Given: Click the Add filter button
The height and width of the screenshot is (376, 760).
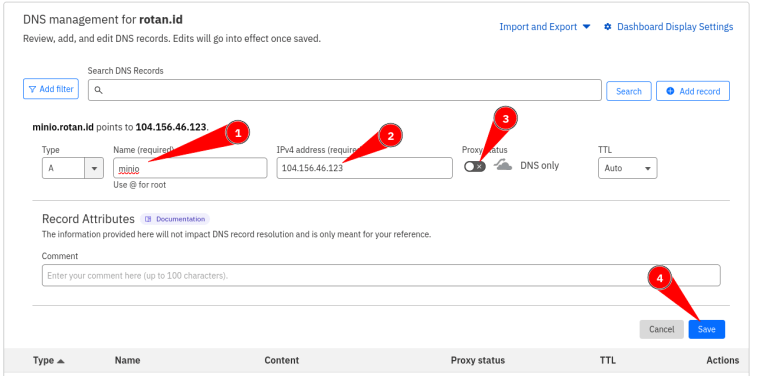Looking at the screenshot, I should (51, 89).
